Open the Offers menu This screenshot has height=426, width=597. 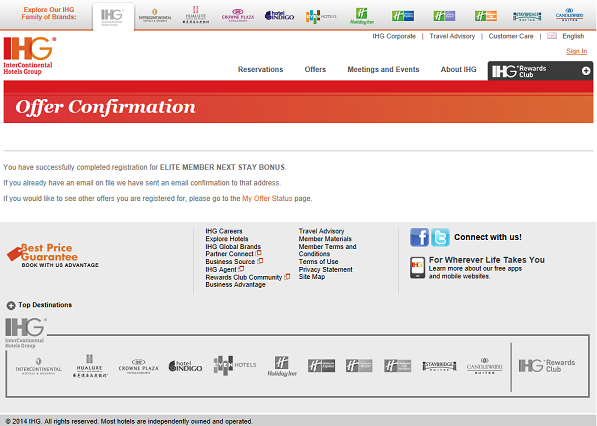(315, 69)
